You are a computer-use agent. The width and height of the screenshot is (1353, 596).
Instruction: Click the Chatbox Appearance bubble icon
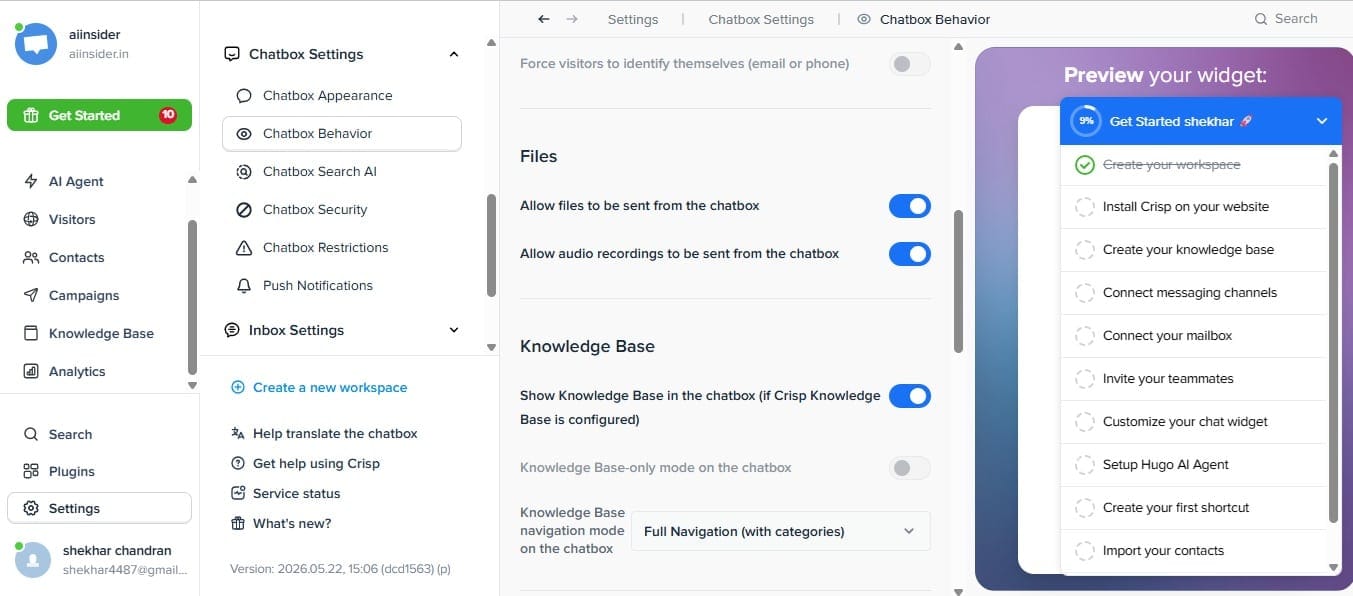[244, 96]
